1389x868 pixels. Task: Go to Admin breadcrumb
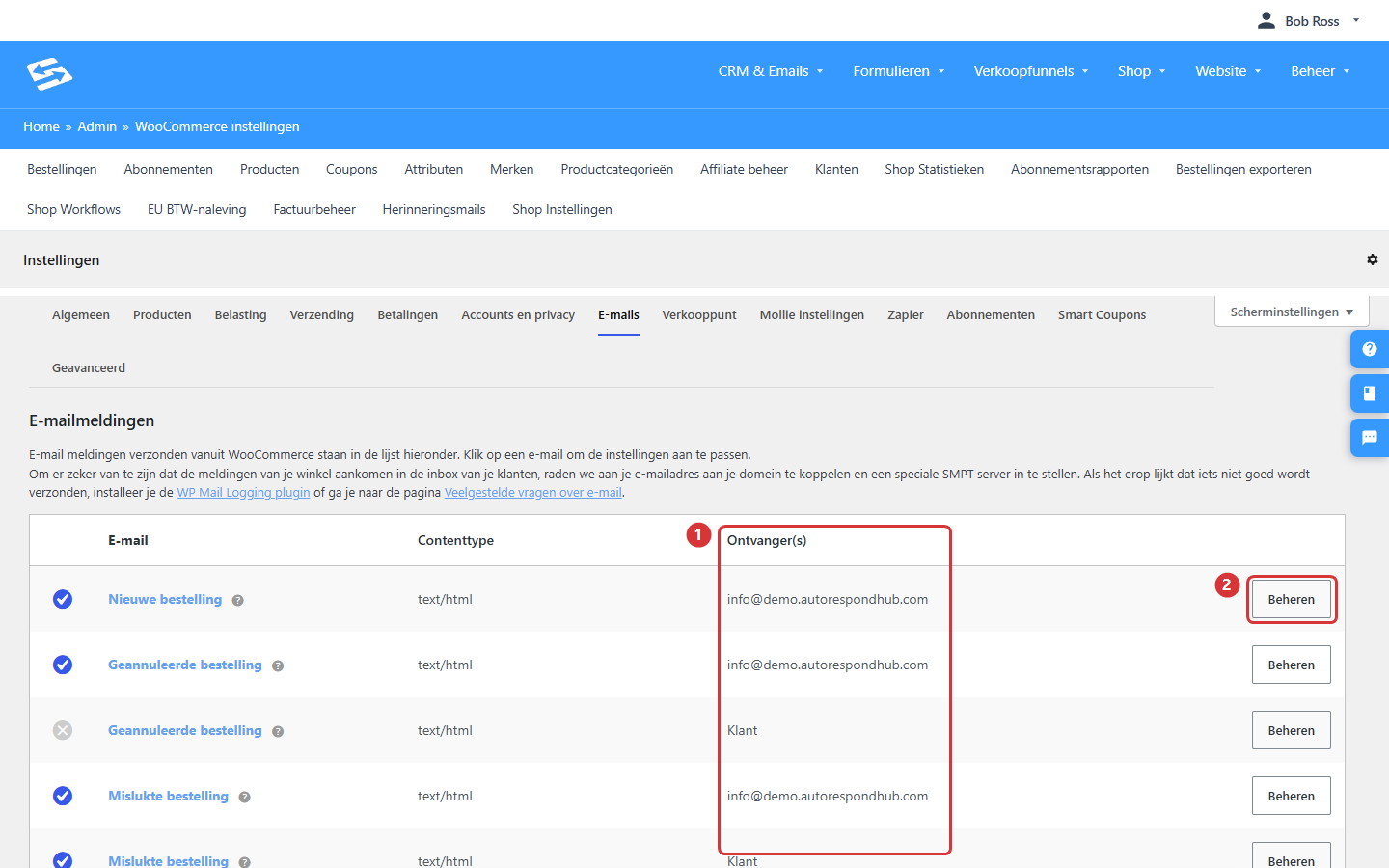coord(96,127)
